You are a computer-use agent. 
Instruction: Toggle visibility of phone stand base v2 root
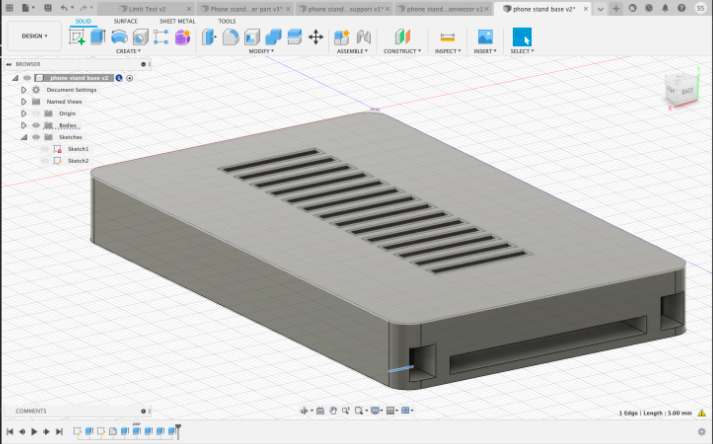tap(27, 78)
